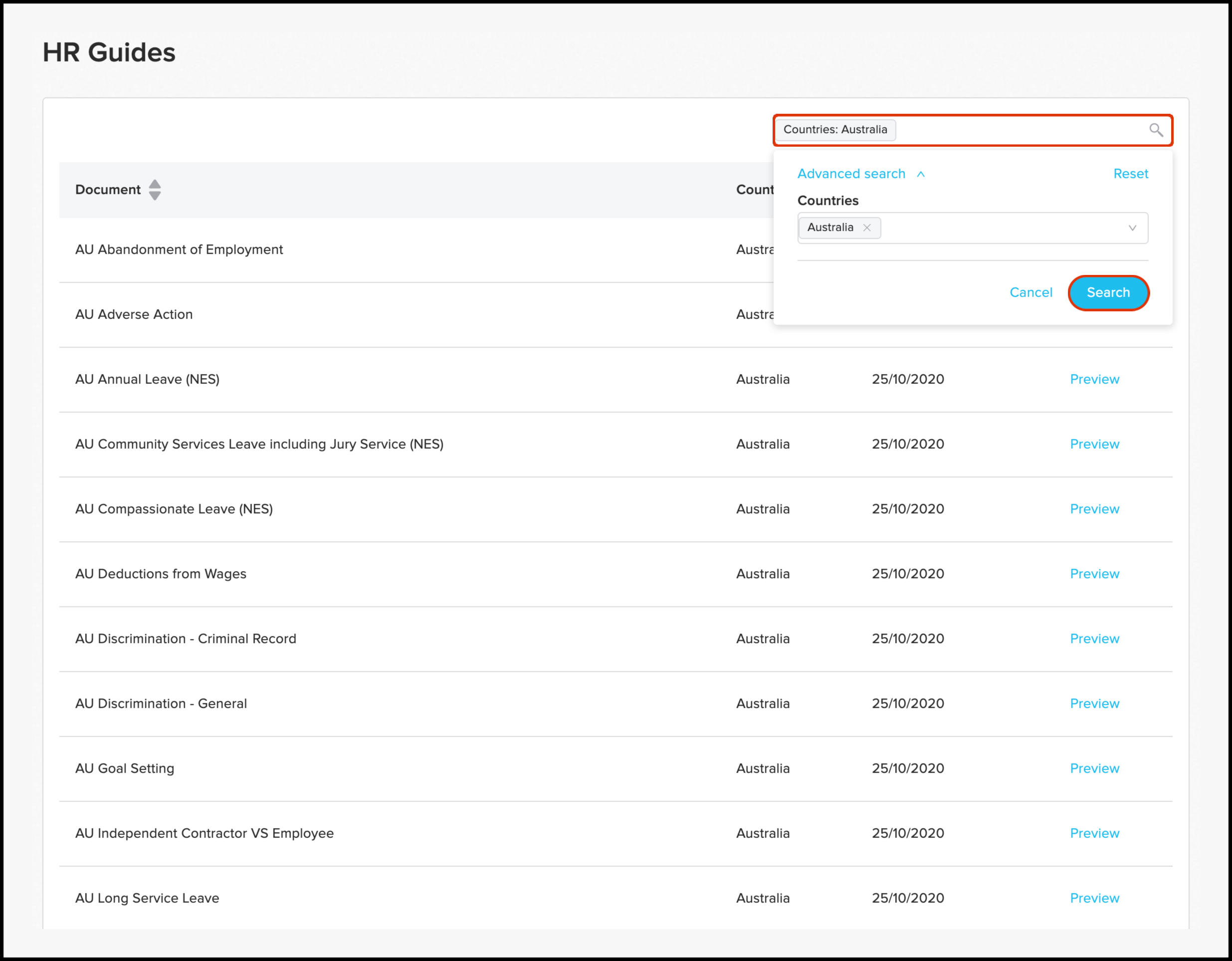This screenshot has height=961, width=1232.
Task: Click the Countries: Australia search chip
Action: (835, 130)
